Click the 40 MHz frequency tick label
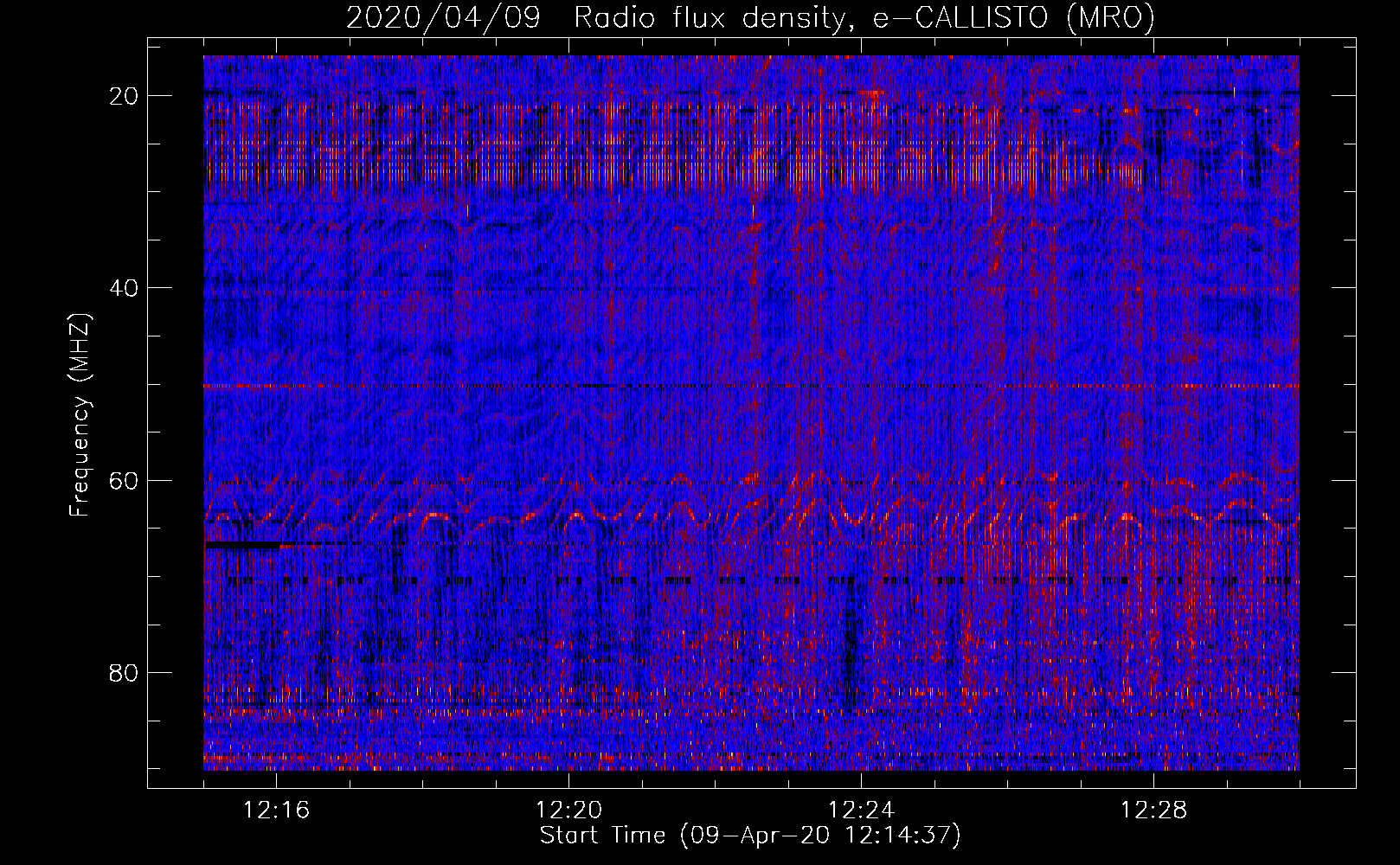This screenshot has height=865, width=1400. pos(124,288)
